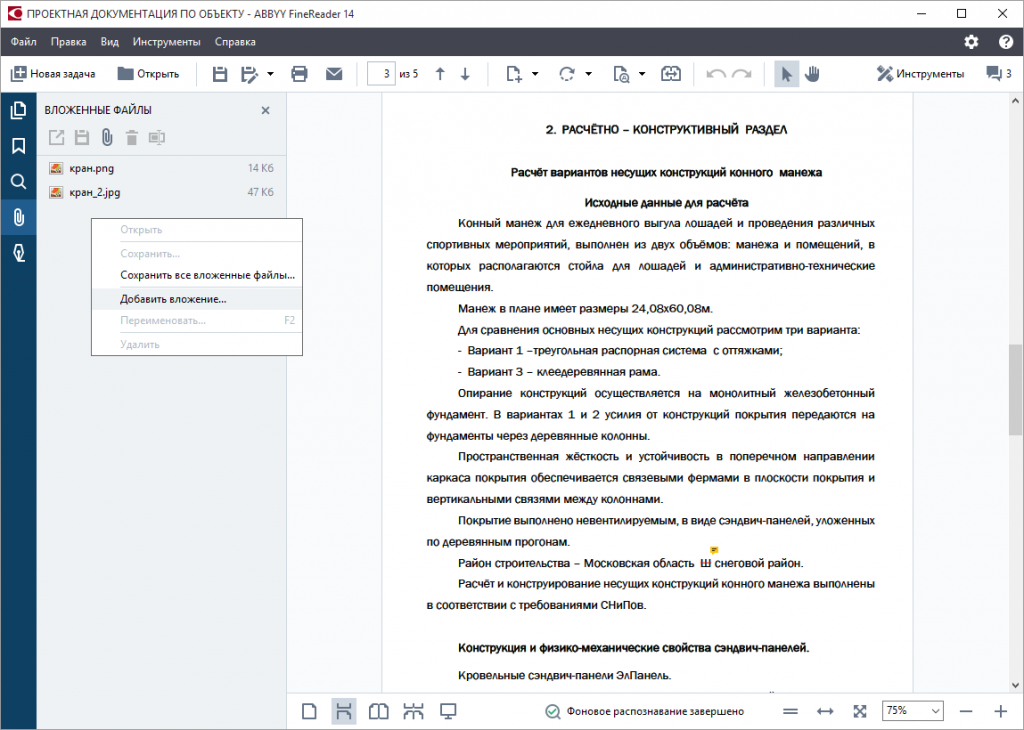Select the pointer arrow tool
The height and width of the screenshot is (730, 1024).
click(x=786, y=74)
